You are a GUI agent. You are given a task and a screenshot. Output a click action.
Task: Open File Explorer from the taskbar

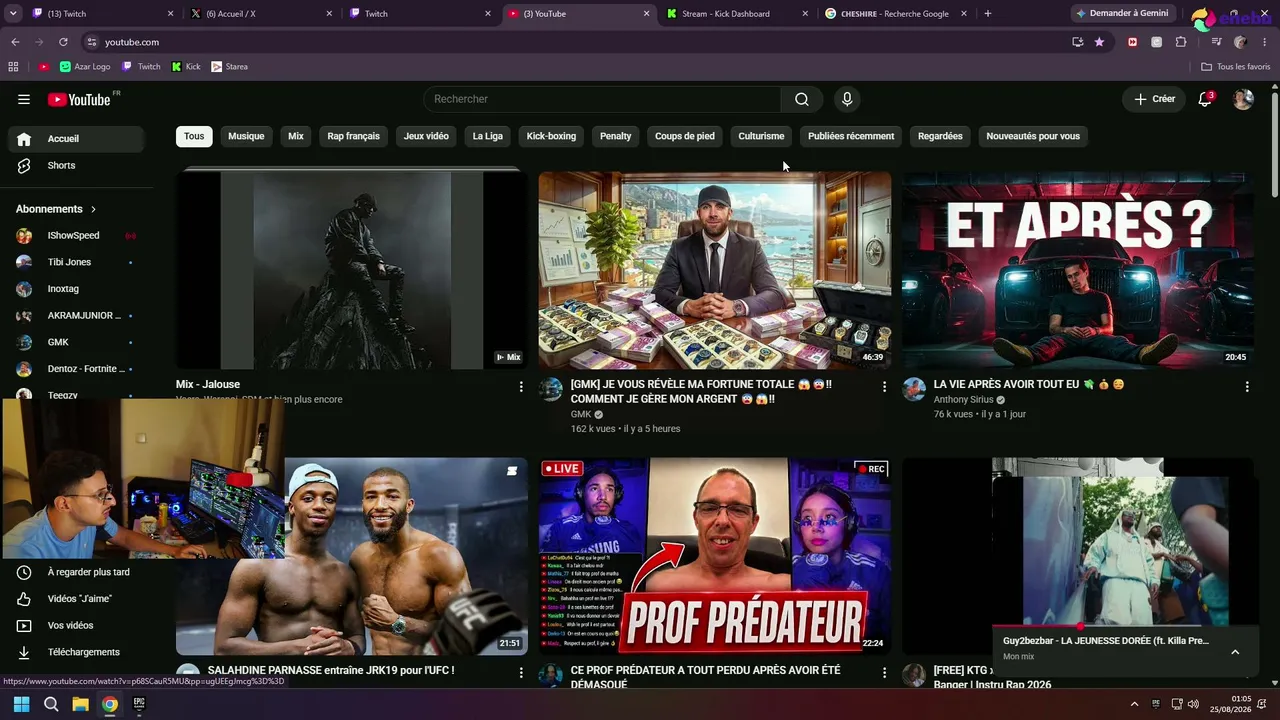(80, 704)
